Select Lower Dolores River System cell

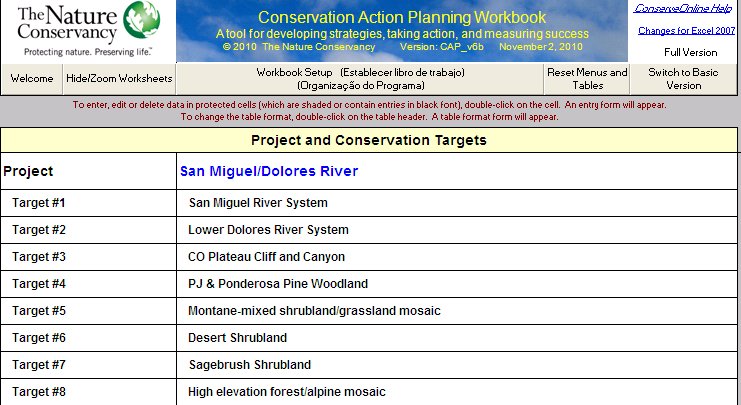457,230
